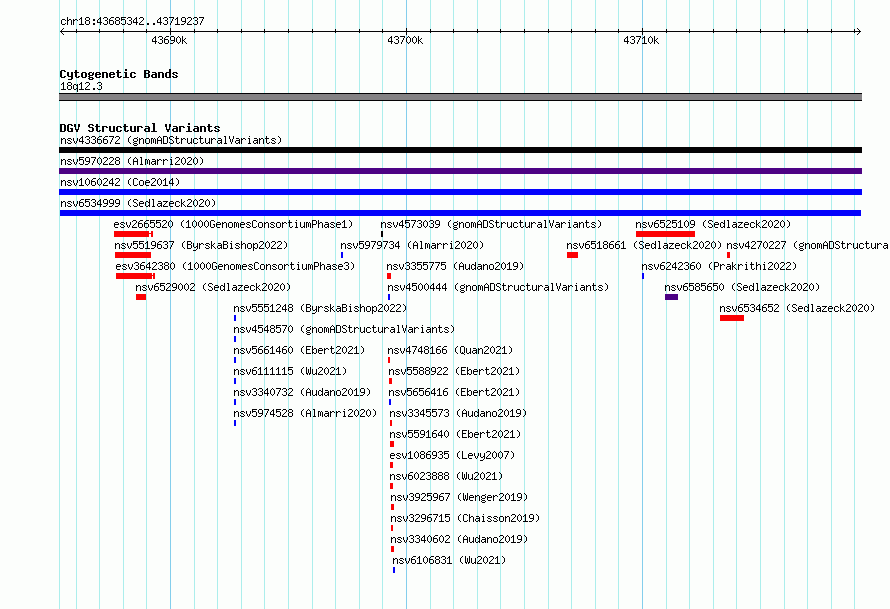Click nsv6106831 (Wu2021) label
Viewport: 890px width, 609px height.
click(449, 560)
